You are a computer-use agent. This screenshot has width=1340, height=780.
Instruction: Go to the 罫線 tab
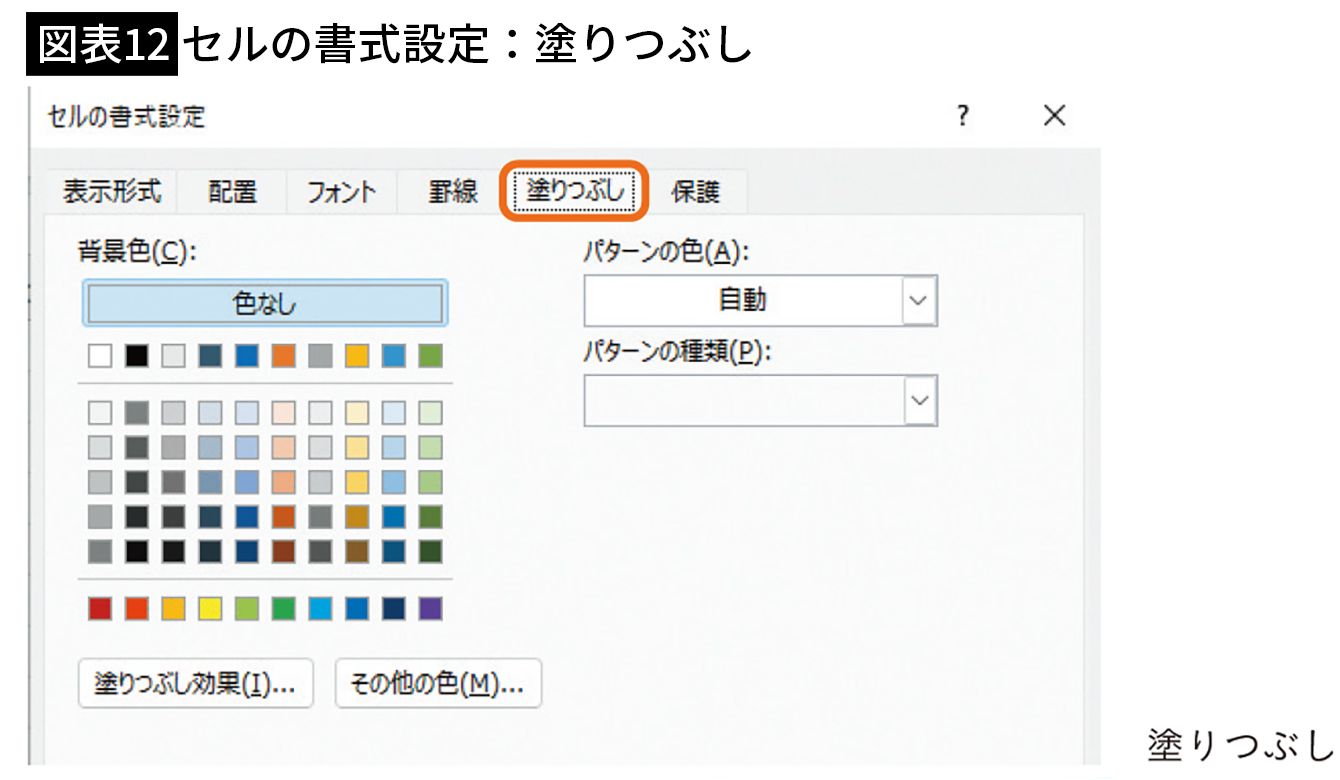pos(453,191)
